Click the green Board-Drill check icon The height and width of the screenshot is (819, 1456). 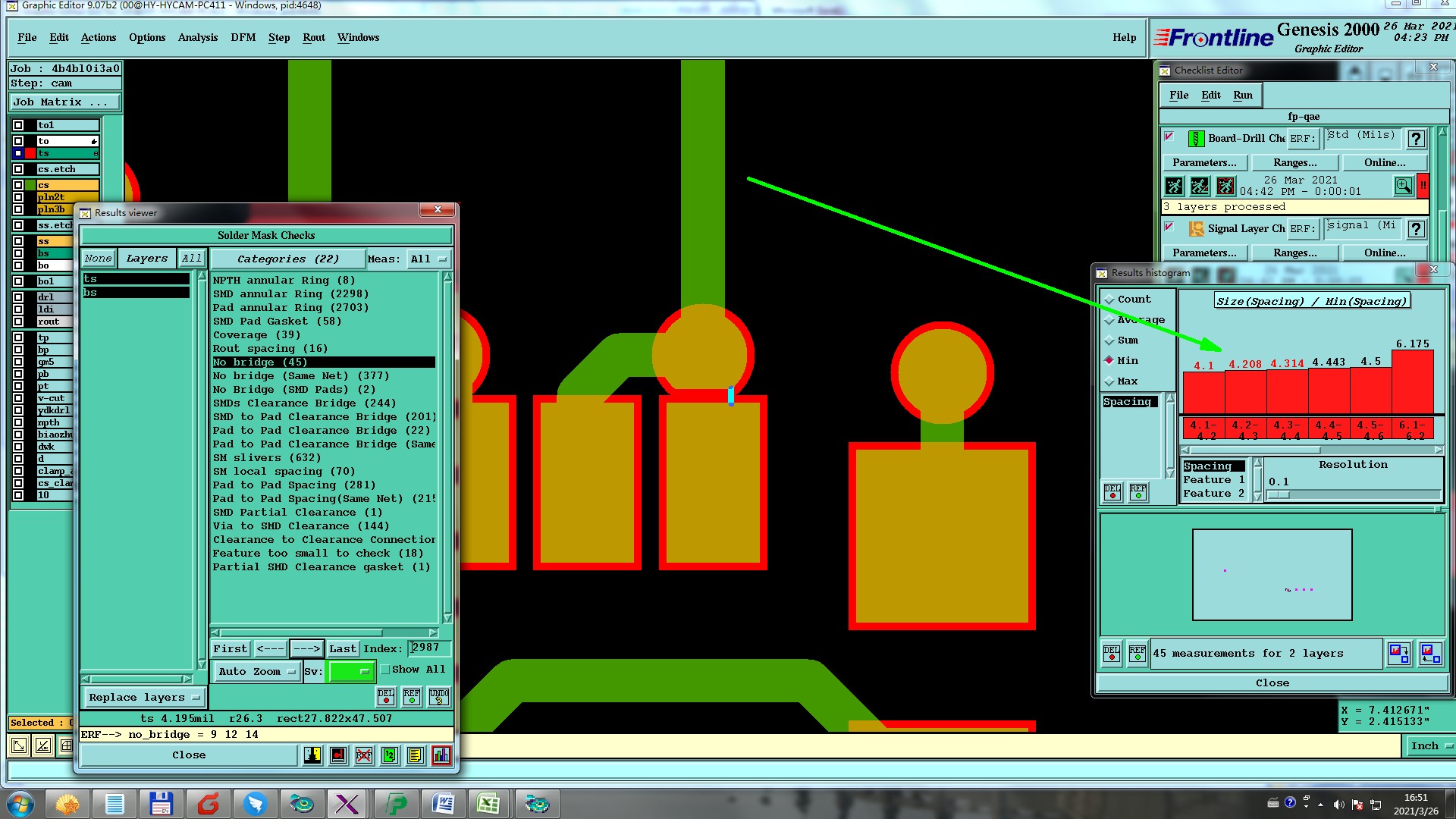coord(1196,139)
